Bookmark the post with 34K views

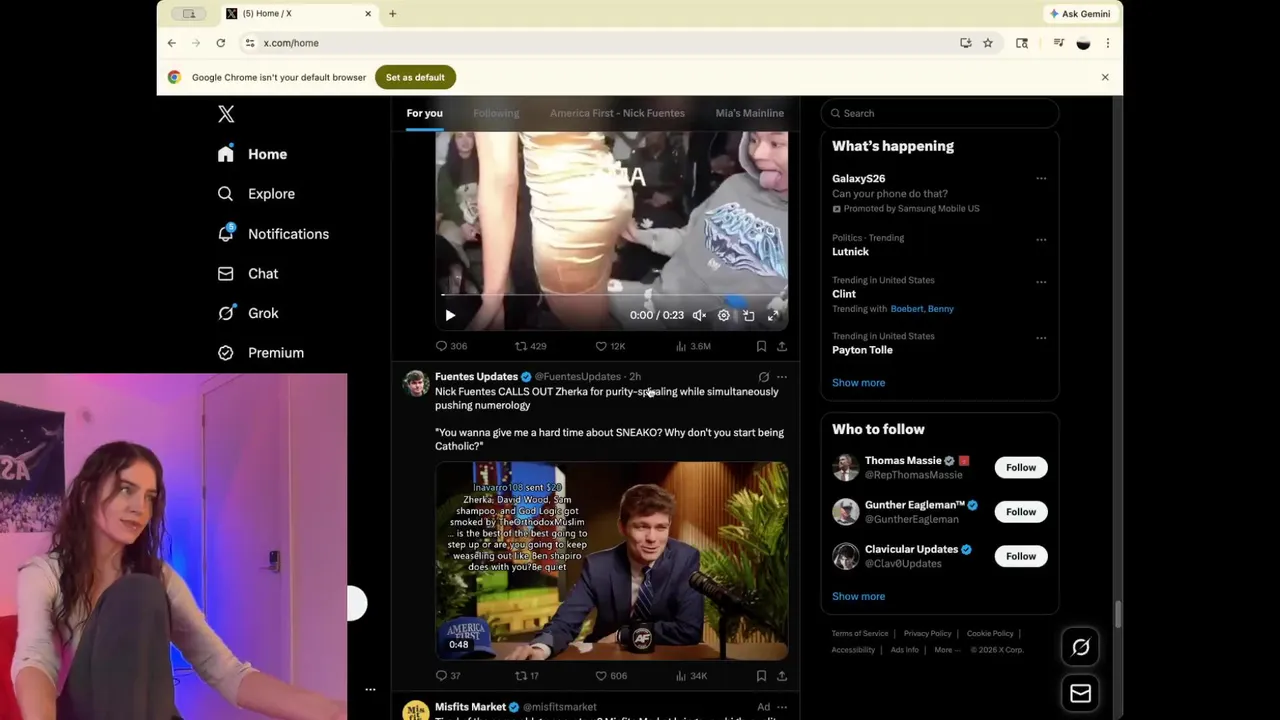click(x=761, y=676)
